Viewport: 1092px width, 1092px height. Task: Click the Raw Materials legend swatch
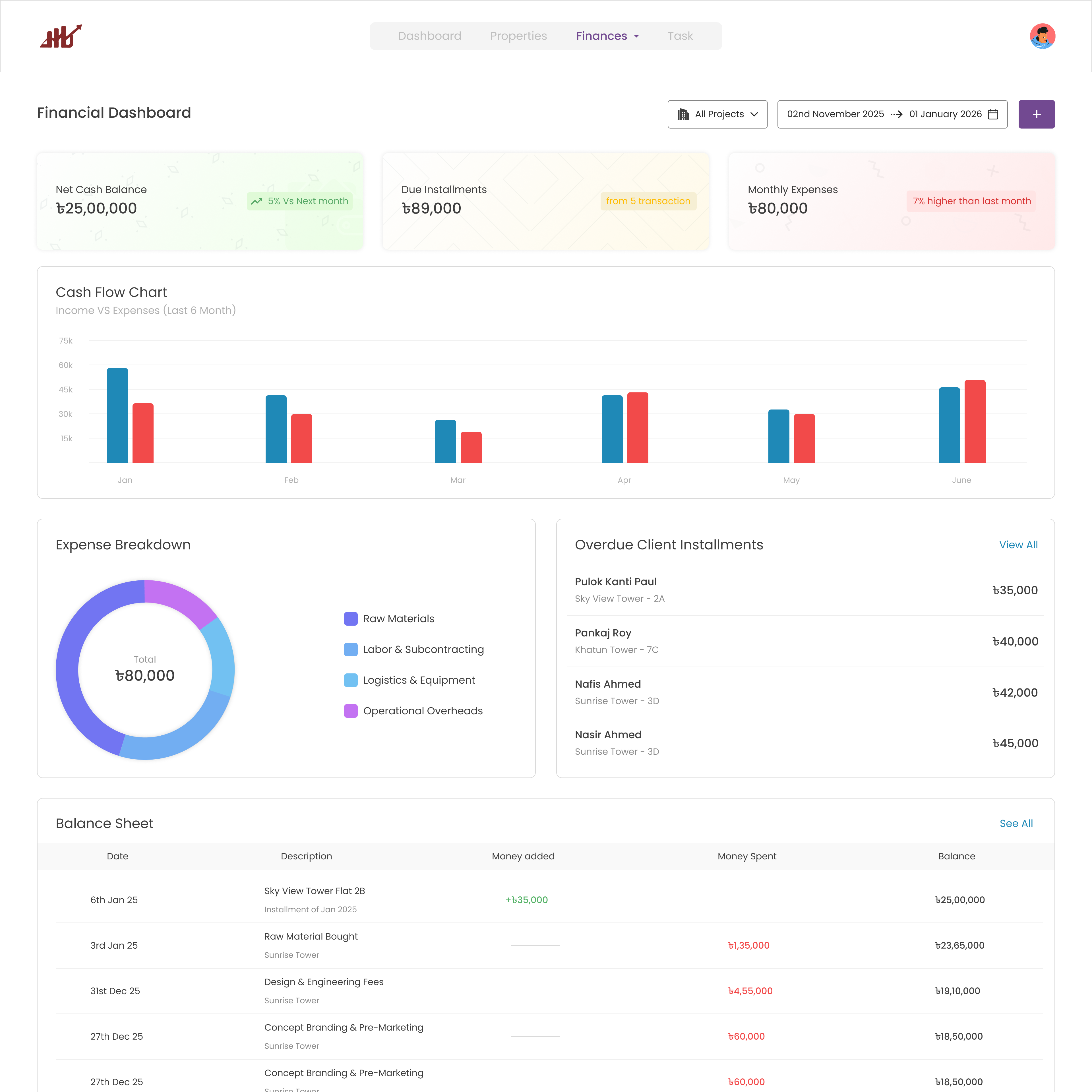pos(350,619)
